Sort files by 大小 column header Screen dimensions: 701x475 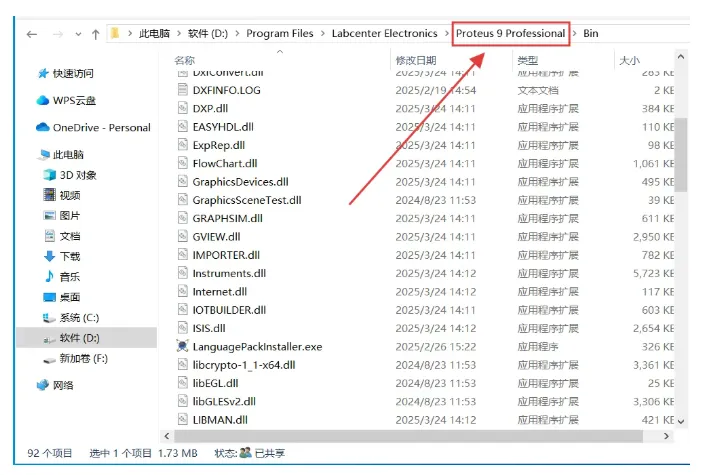(x=629, y=60)
